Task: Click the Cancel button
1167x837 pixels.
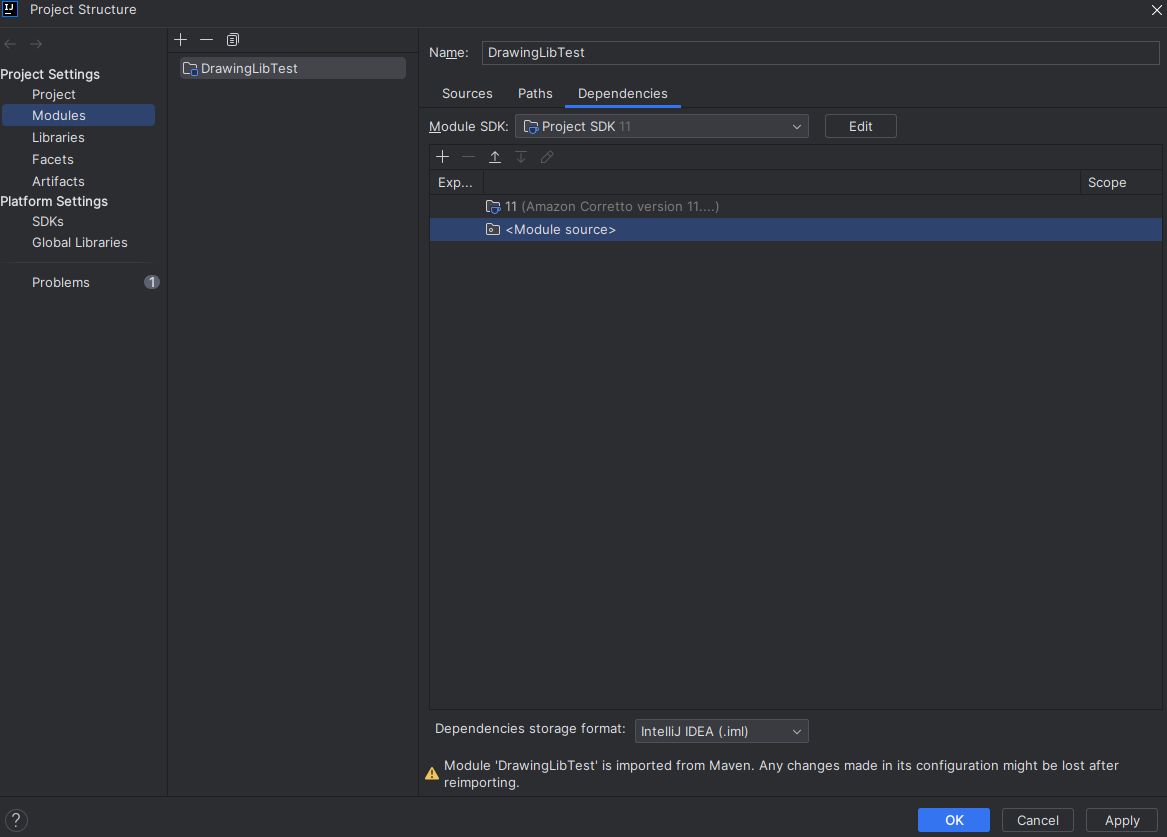Action: point(1037,820)
